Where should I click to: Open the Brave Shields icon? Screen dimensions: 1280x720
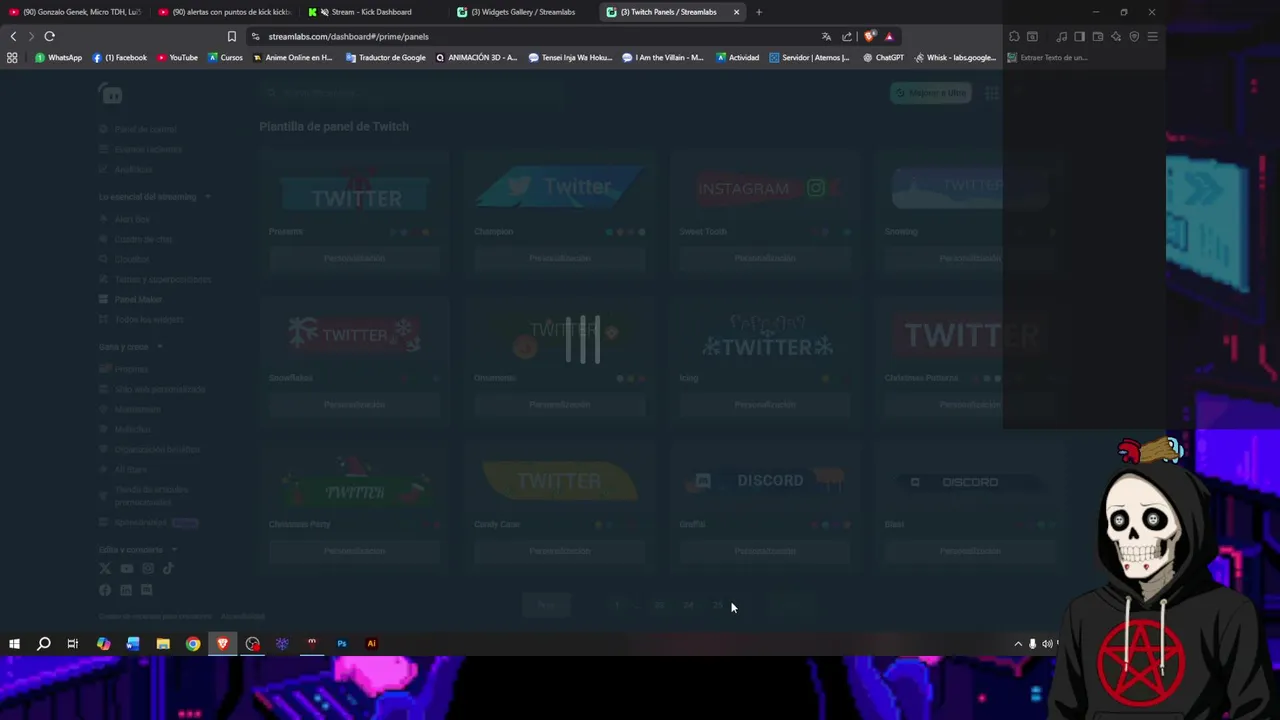[870, 36]
